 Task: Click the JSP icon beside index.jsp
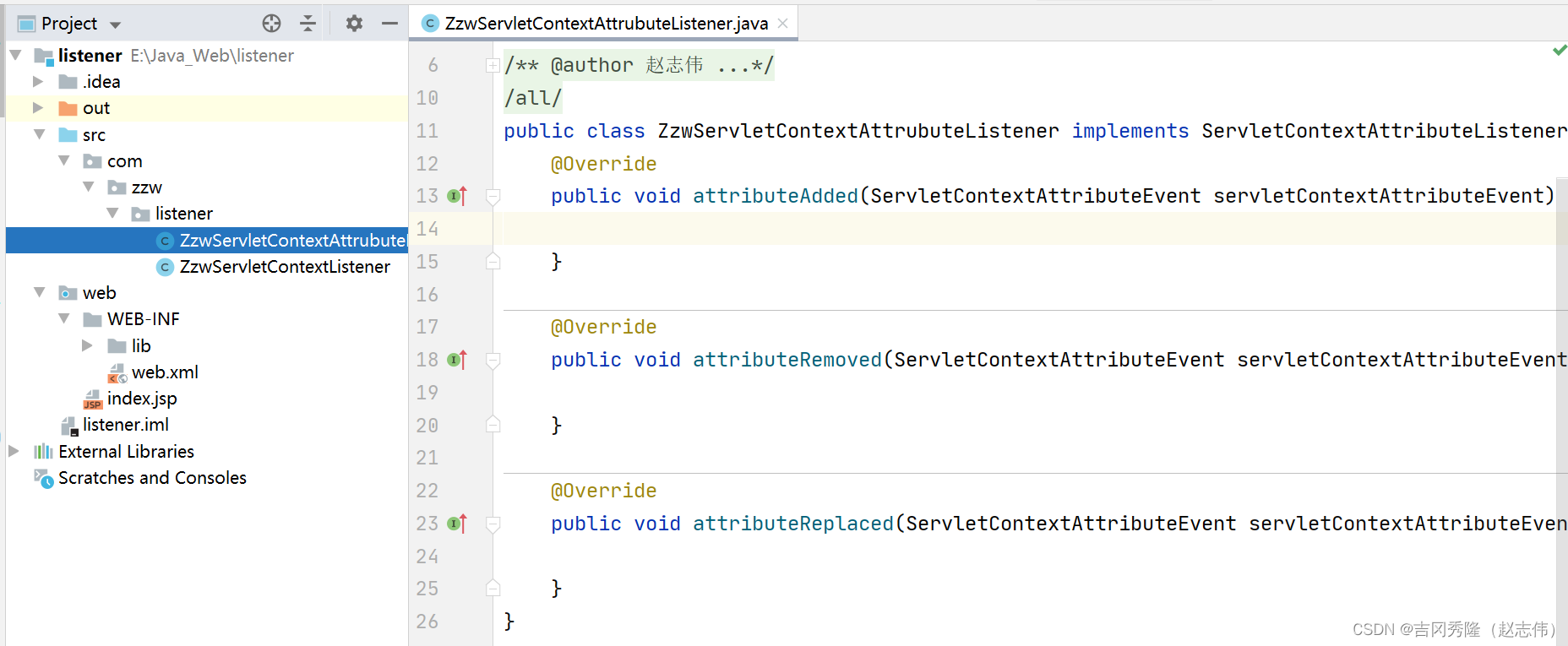tap(93, 399)
